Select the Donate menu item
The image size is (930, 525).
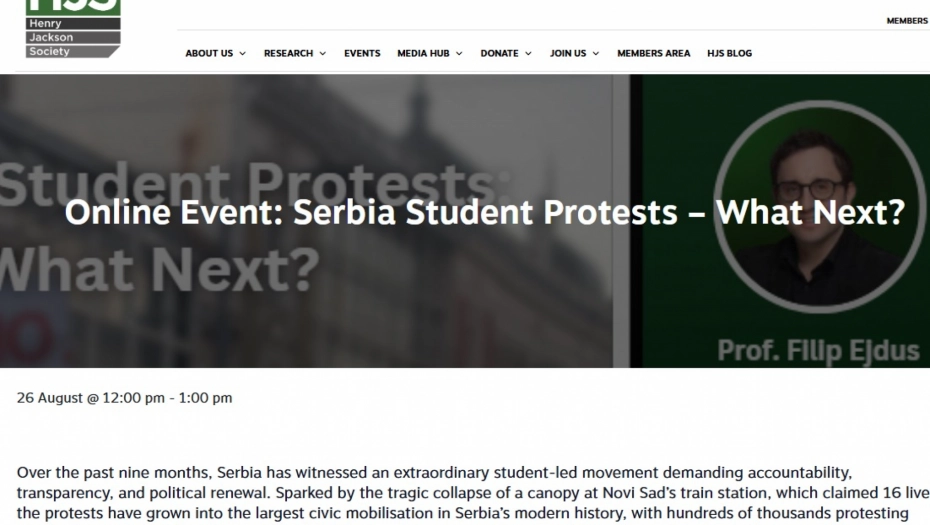click(499, 54)
